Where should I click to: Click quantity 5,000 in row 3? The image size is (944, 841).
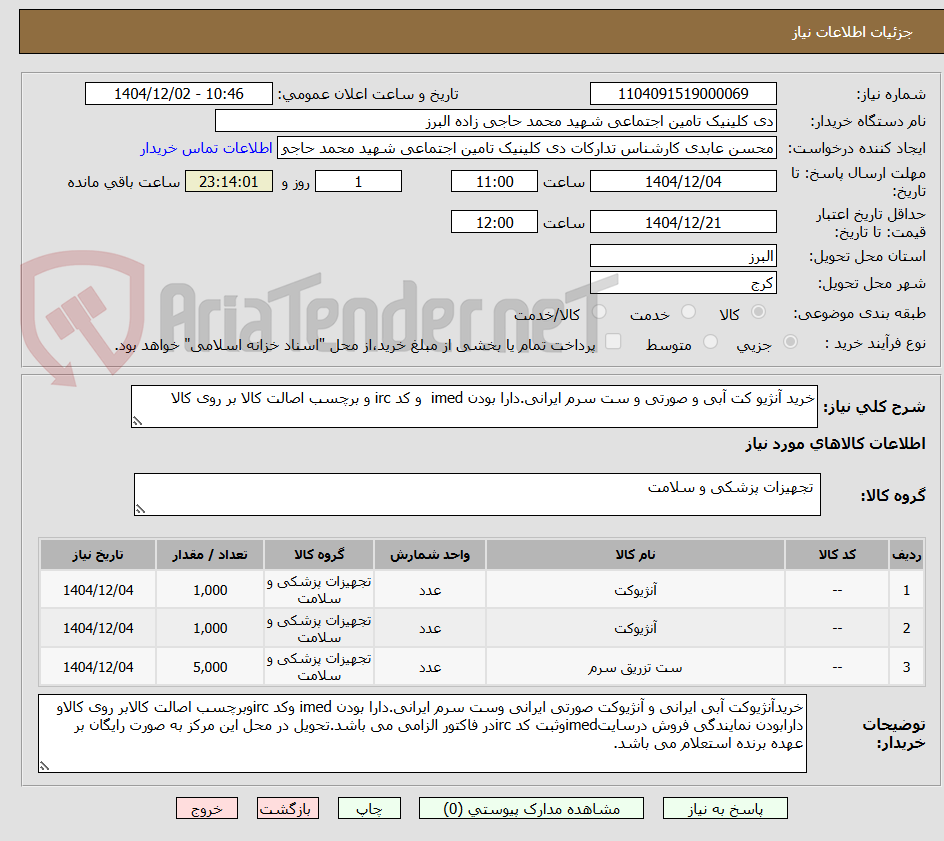(210, 668)
